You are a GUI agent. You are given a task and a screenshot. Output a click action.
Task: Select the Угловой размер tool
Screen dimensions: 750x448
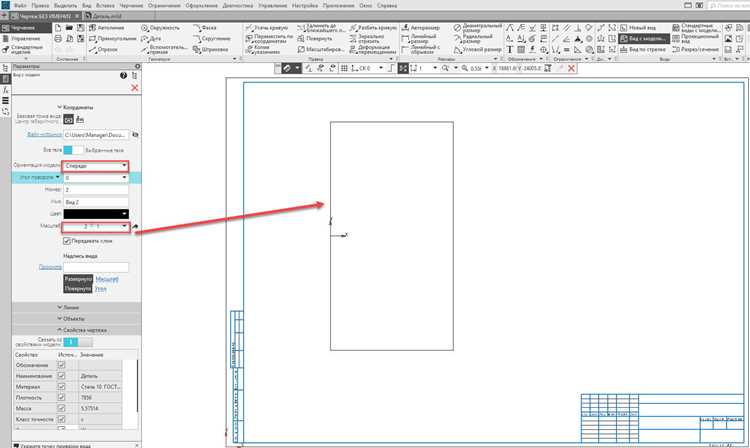point(477,49)
